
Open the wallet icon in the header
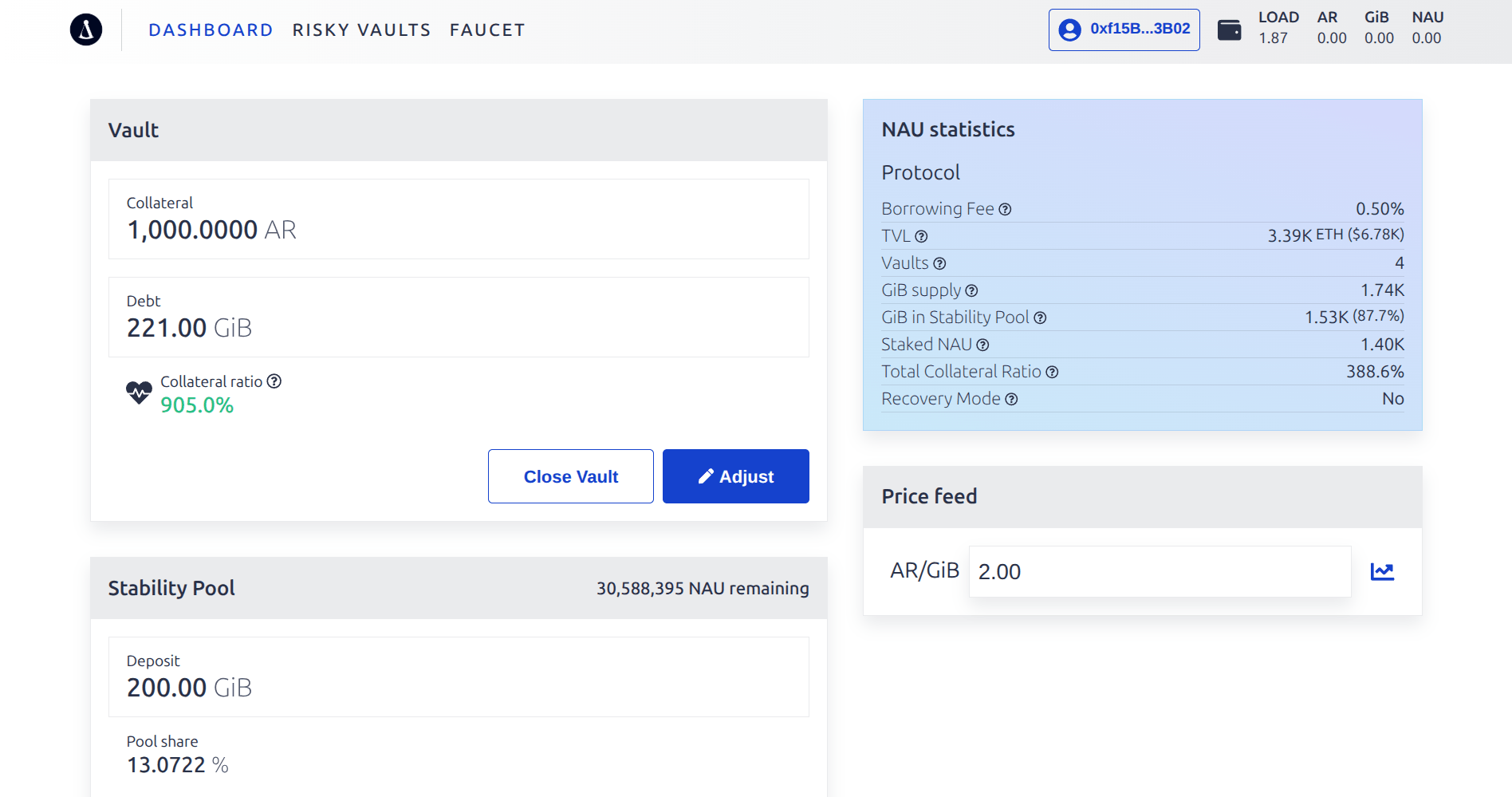coord(1229,30)
